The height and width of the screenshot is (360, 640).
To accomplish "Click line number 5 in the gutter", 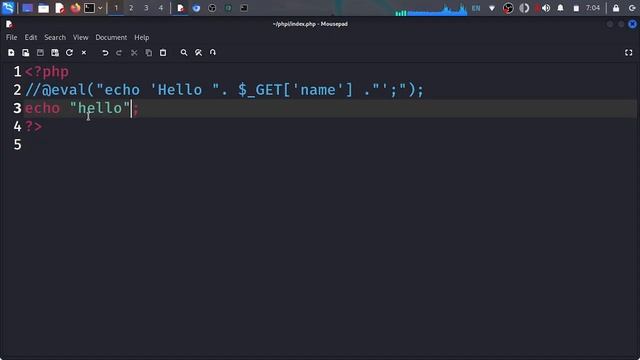I will point(17,144).
